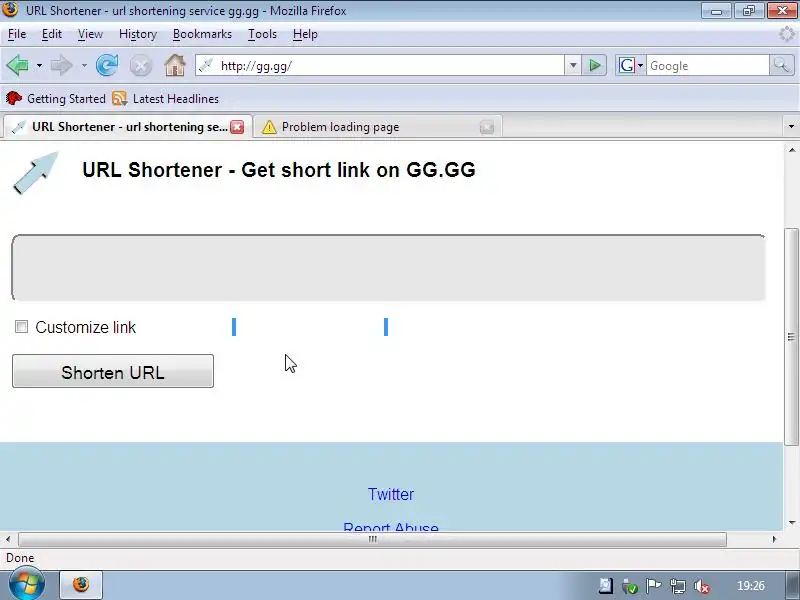Click the vertical scrollbar thumb
This screenshot has width=800, height=600.
tap(791, 337)
